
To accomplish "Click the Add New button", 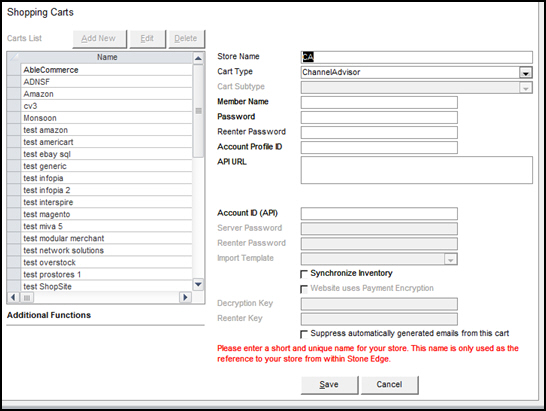I will point(99,39).
